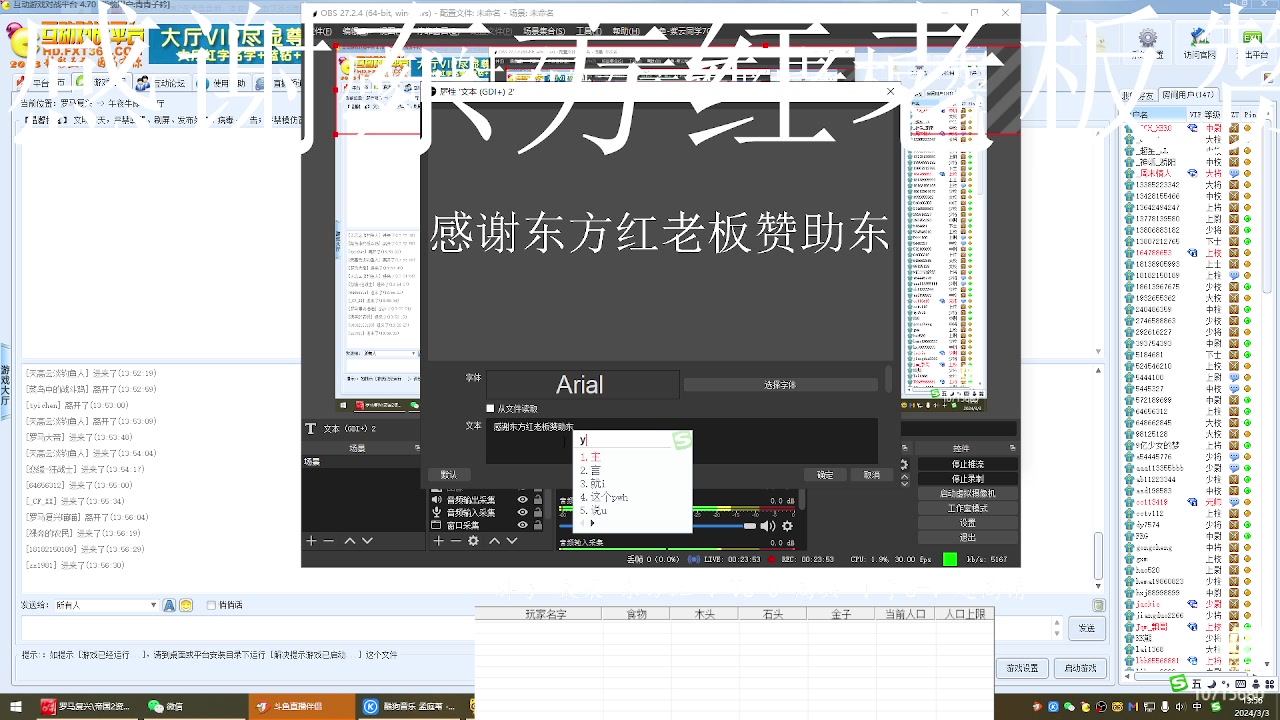Open the 工具(T) menu
The image size is (1280, 720).
tap(588, 30)
